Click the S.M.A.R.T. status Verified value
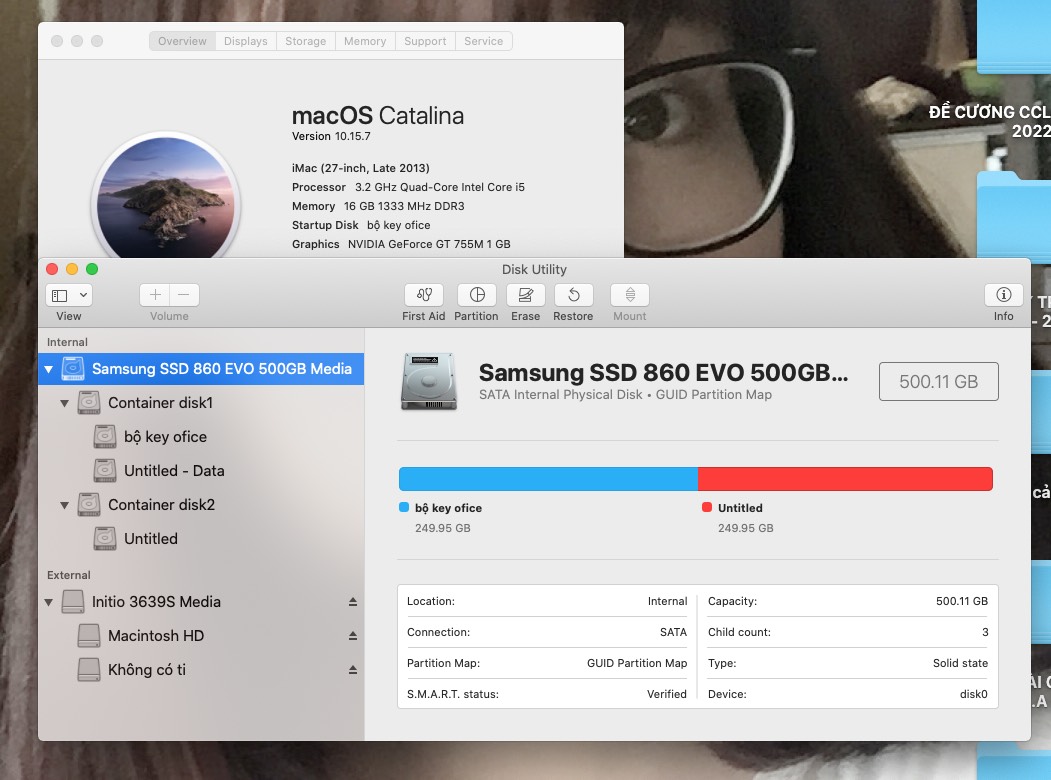This screenshot has width=1051, height=780. pyautogui.click(x=666, y=694)
